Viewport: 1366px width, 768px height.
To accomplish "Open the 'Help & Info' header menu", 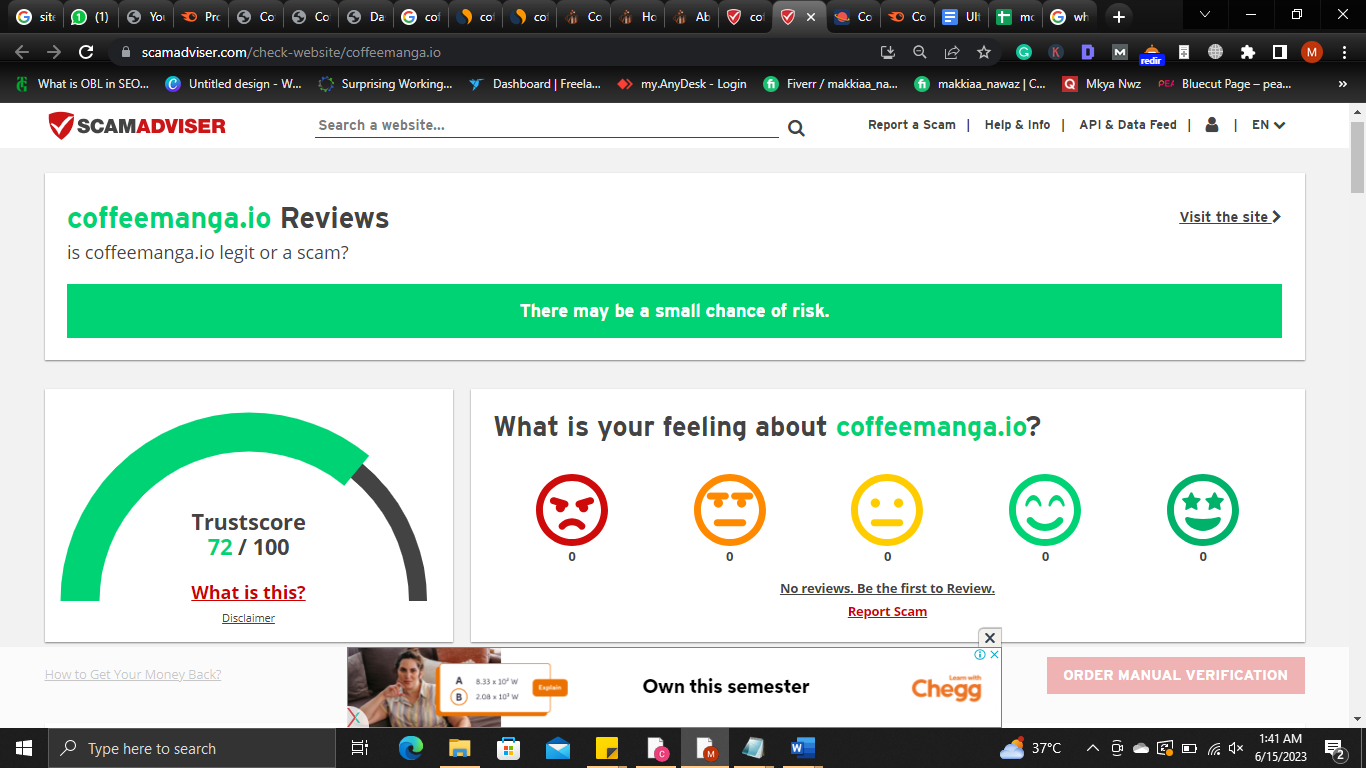I will (x=1017, y=125).
